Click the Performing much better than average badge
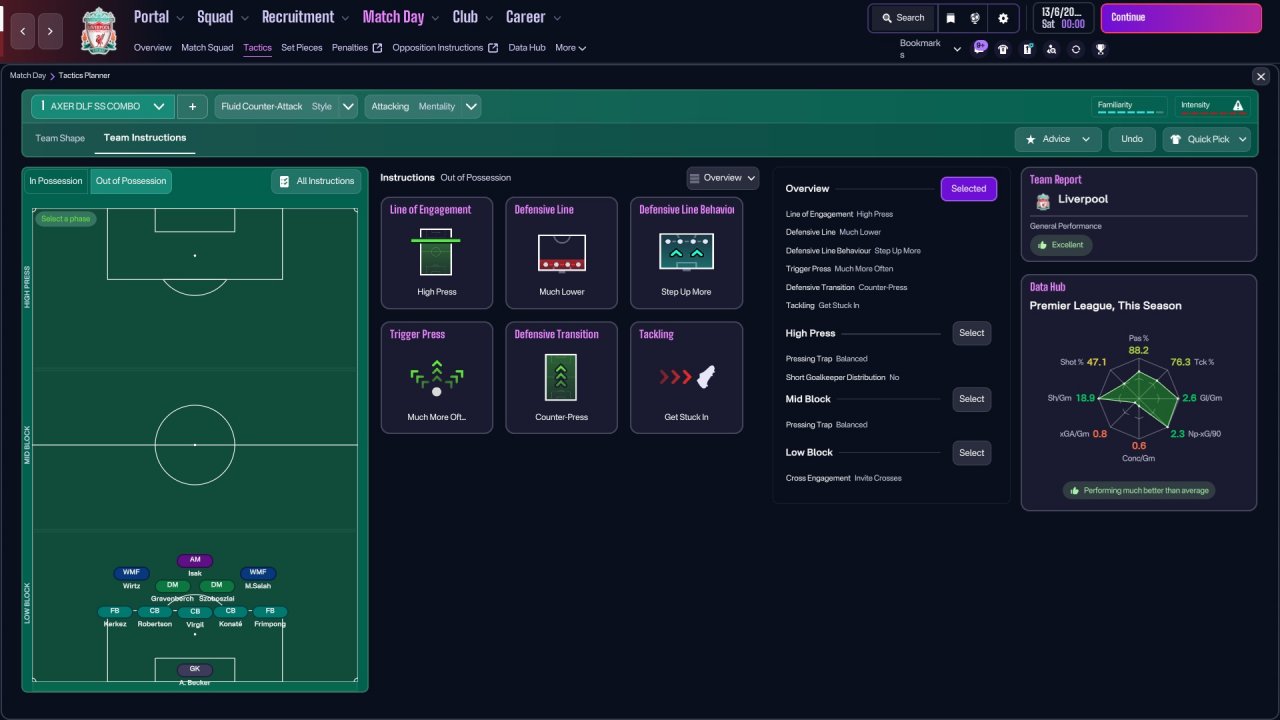 coord(1139,491)
